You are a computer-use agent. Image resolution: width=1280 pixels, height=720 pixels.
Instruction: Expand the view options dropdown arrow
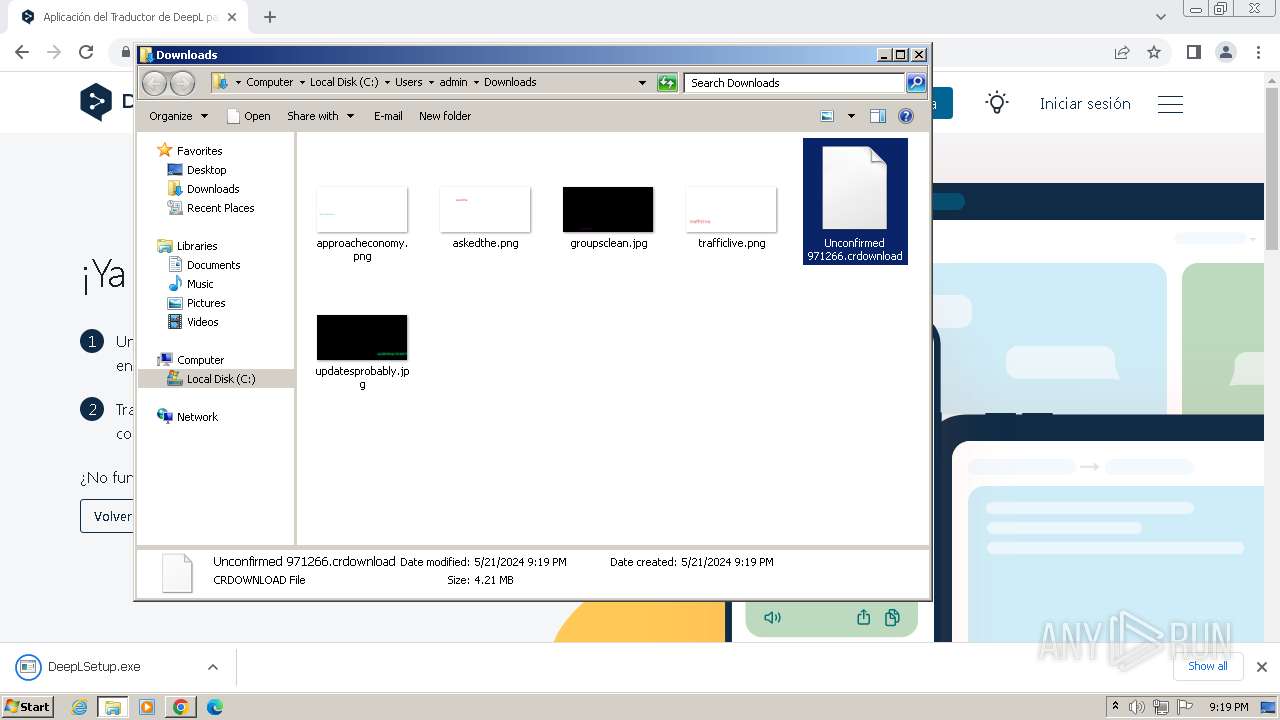(x=851, y=116)
